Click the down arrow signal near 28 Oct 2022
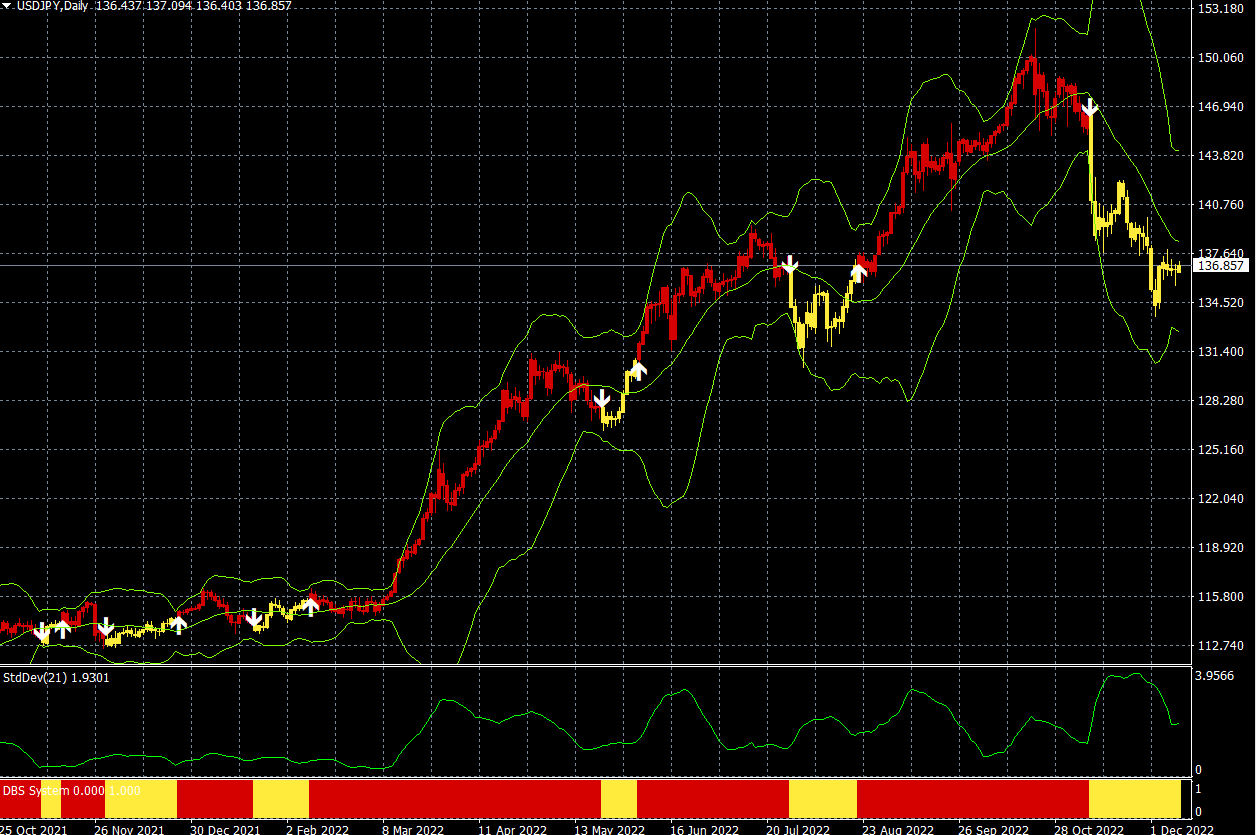 (x=1090, y=107)
